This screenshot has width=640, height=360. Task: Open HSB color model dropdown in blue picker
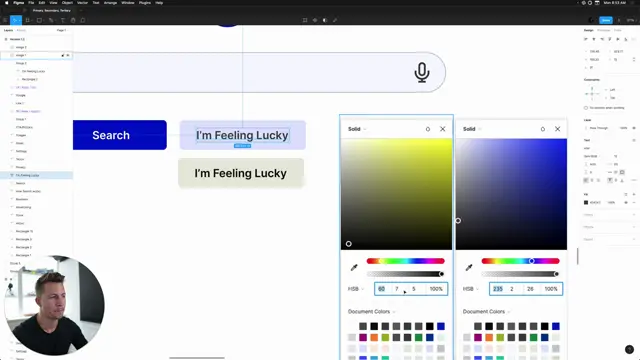coord(471,289)
